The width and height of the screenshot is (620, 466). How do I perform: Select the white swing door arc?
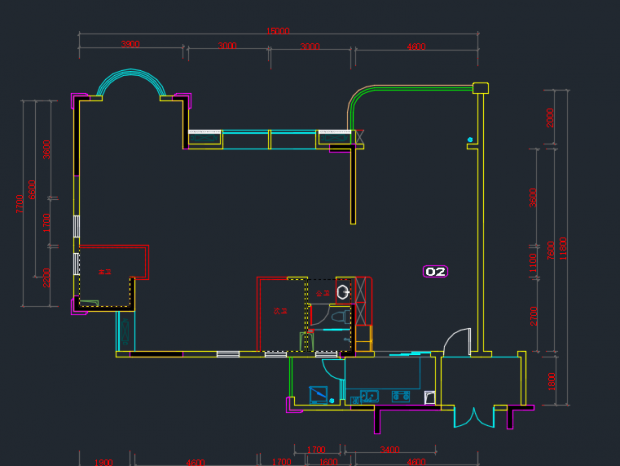[457, 340]
